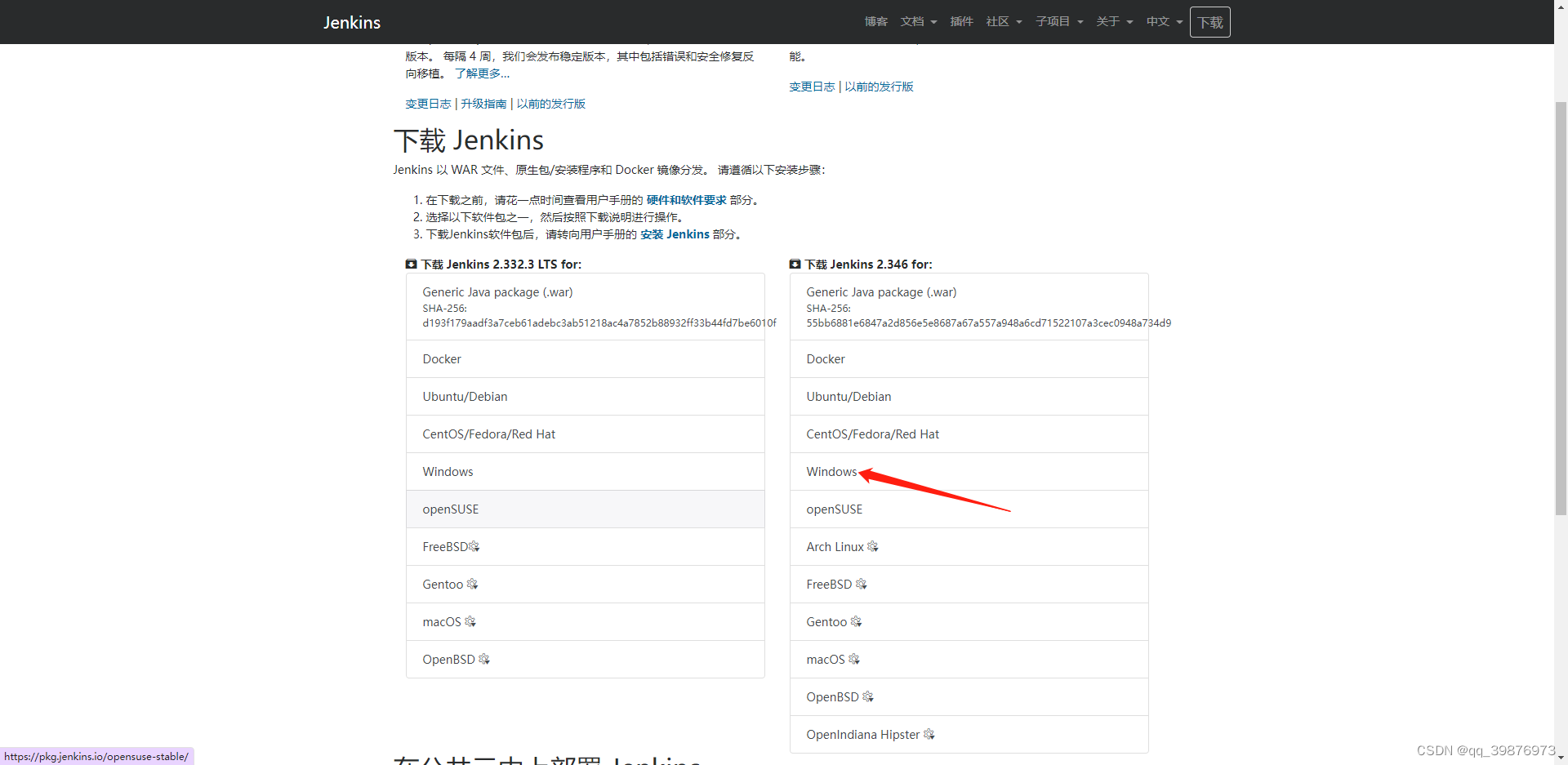Select OpenBSD under LTS 2.332.3

(x=586, y=660)
